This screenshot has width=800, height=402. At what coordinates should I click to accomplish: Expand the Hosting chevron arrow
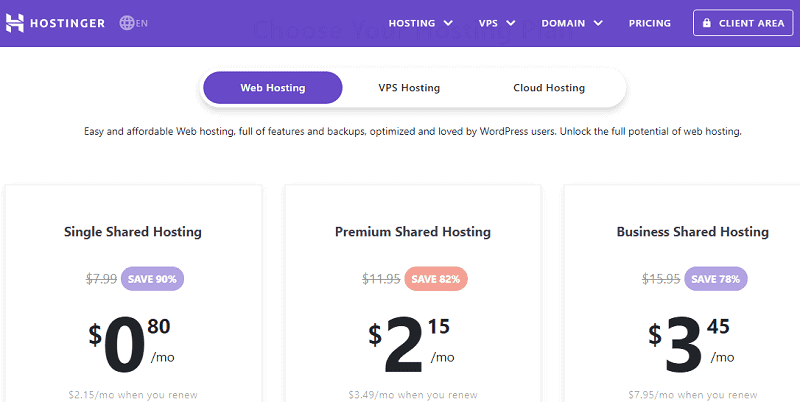pos(448,23)
